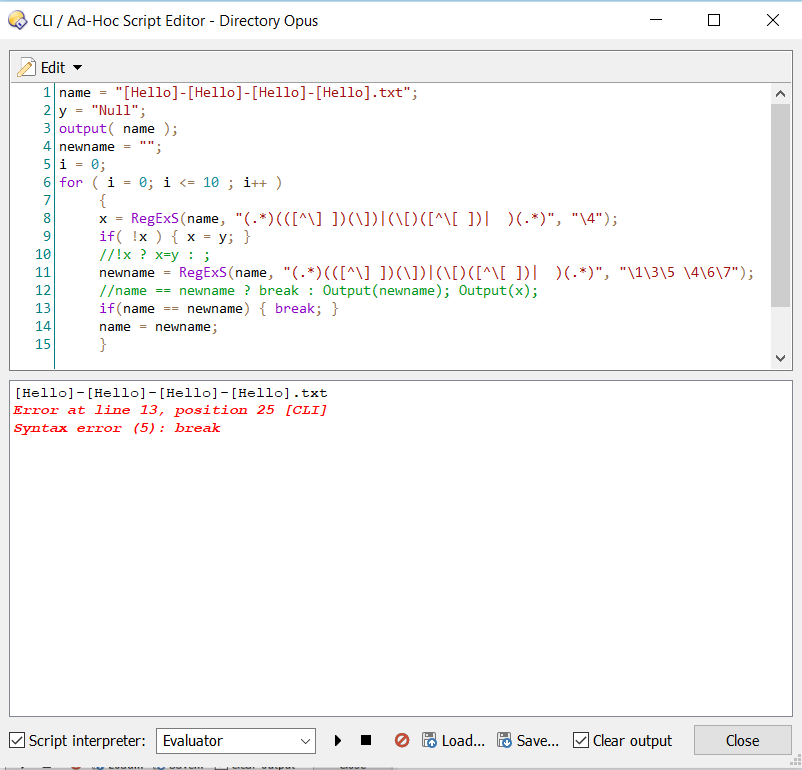This screenshot has height=770, width=802.
Task: Click the red clear/cancel icon
Action: click(402, 741)
